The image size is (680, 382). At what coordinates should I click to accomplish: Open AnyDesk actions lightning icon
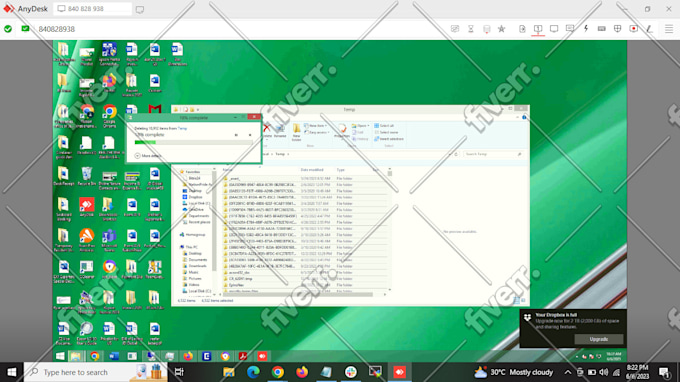coord(586,29)
